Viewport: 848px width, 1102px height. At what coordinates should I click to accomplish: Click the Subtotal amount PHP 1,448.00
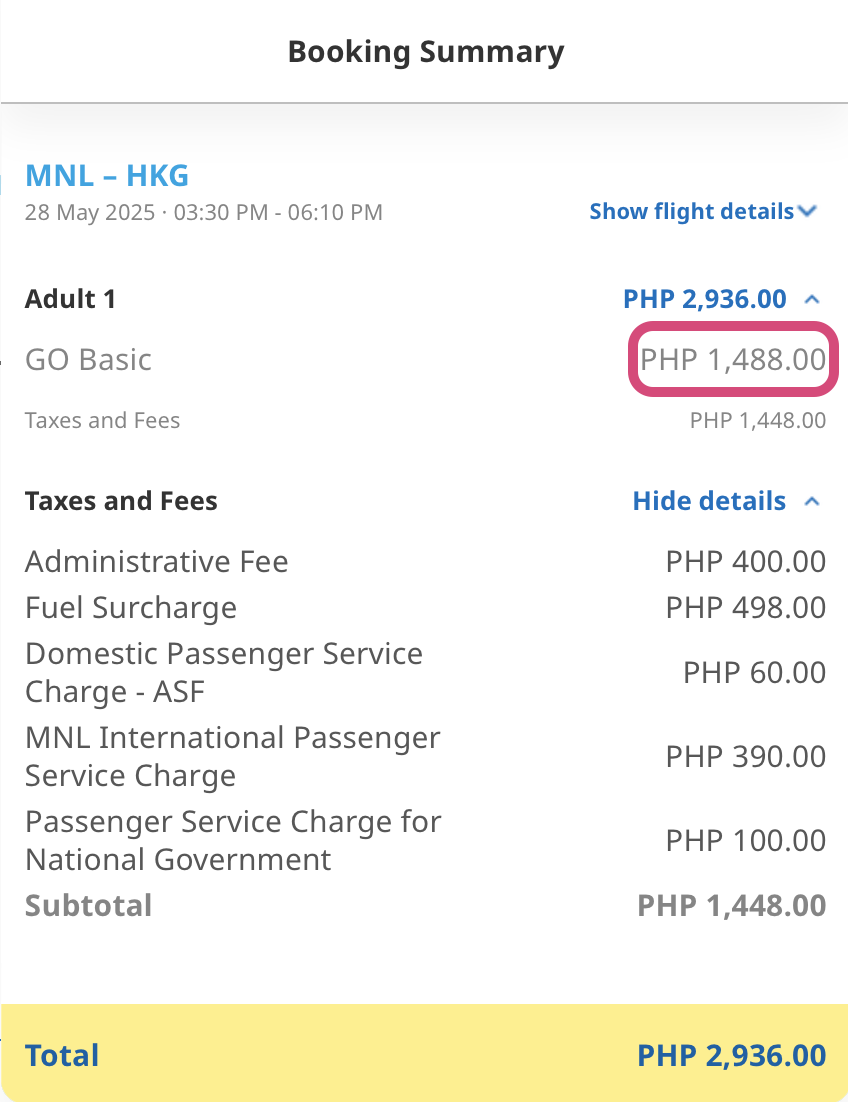pos(732,906)
